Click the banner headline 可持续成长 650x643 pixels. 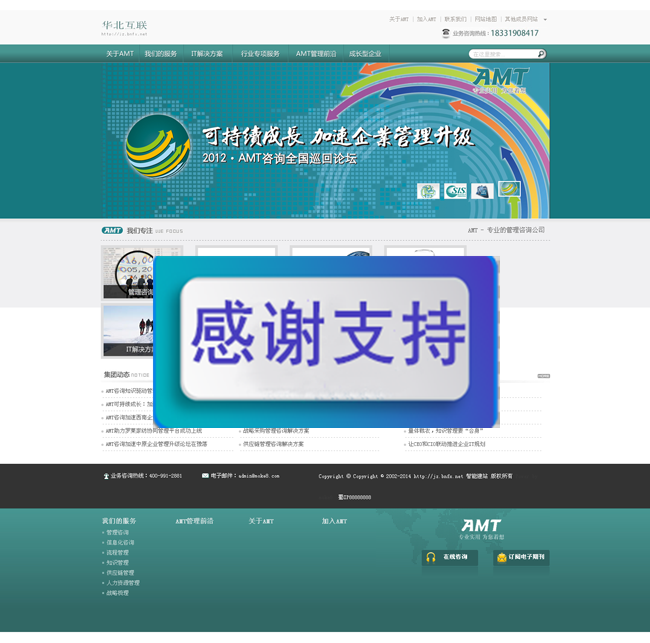253,136
